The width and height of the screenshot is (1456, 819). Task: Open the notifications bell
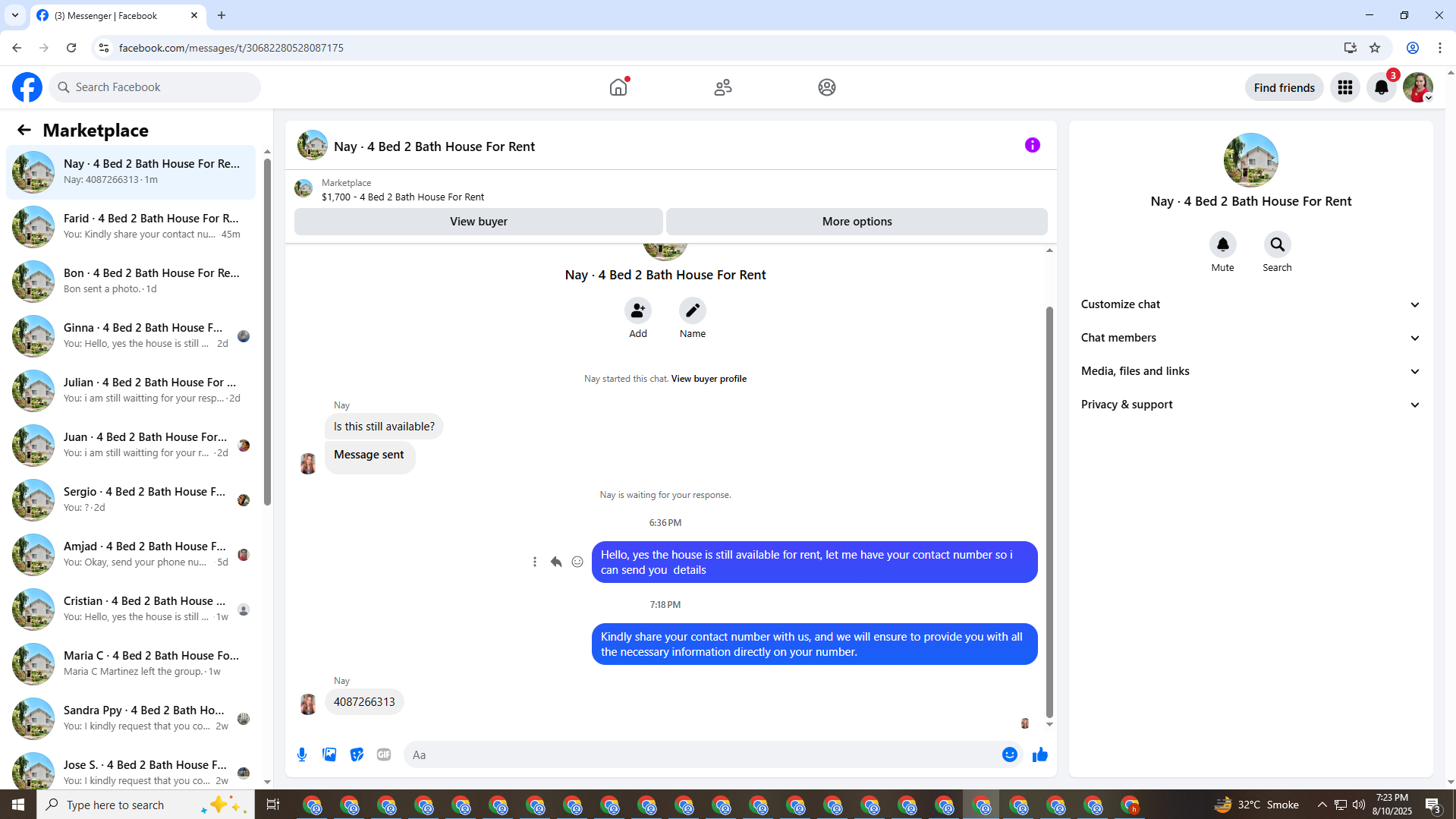[1382, 87]
